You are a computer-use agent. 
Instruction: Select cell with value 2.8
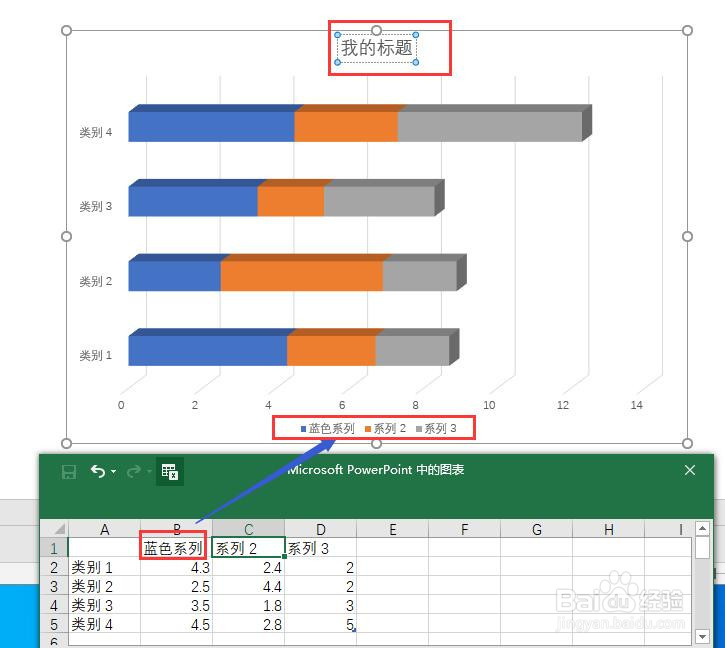[248, 624]
